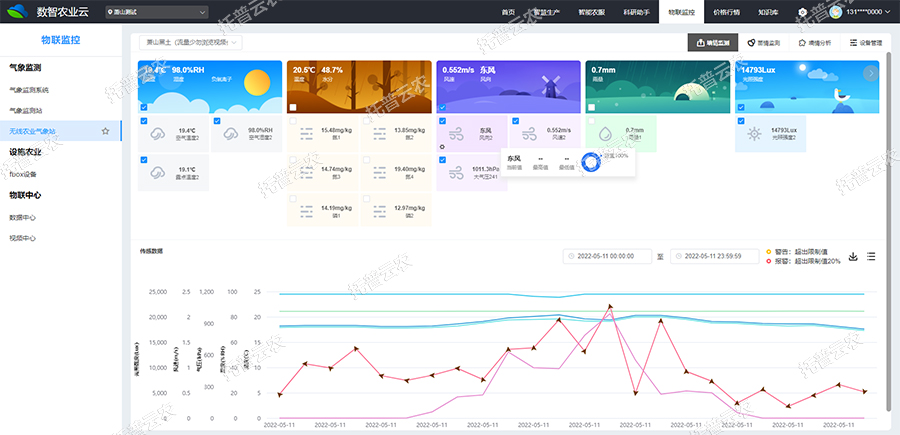Image resolution: width=900 pixels, height=435 pixels.
Task: Check the soil temperature card checkbox
Action: 293,108
